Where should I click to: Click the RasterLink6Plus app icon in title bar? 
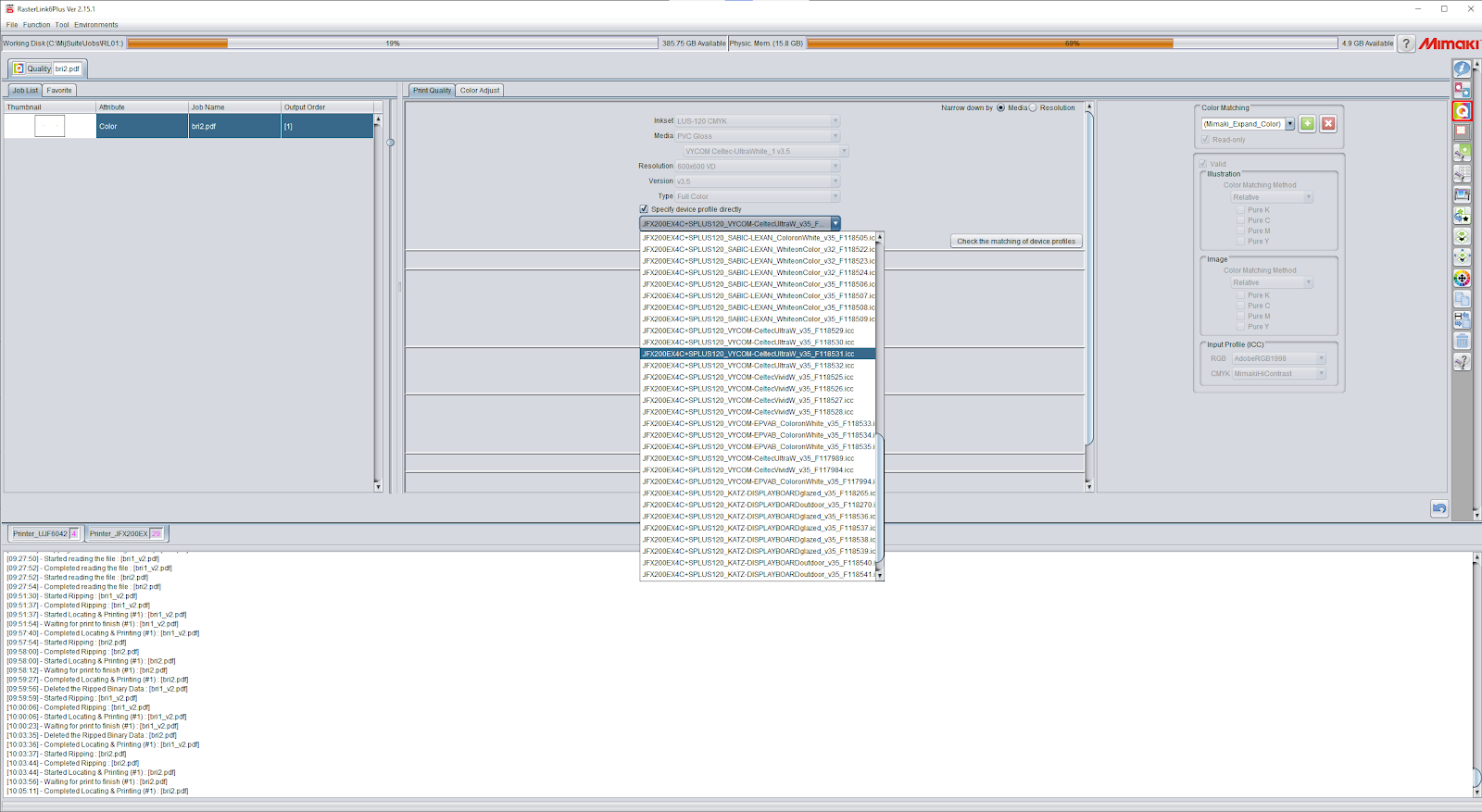coord(9,8)
